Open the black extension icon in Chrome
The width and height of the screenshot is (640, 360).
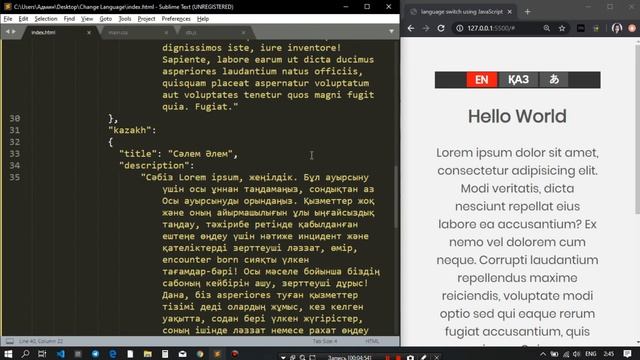click(x=580, y=28)
